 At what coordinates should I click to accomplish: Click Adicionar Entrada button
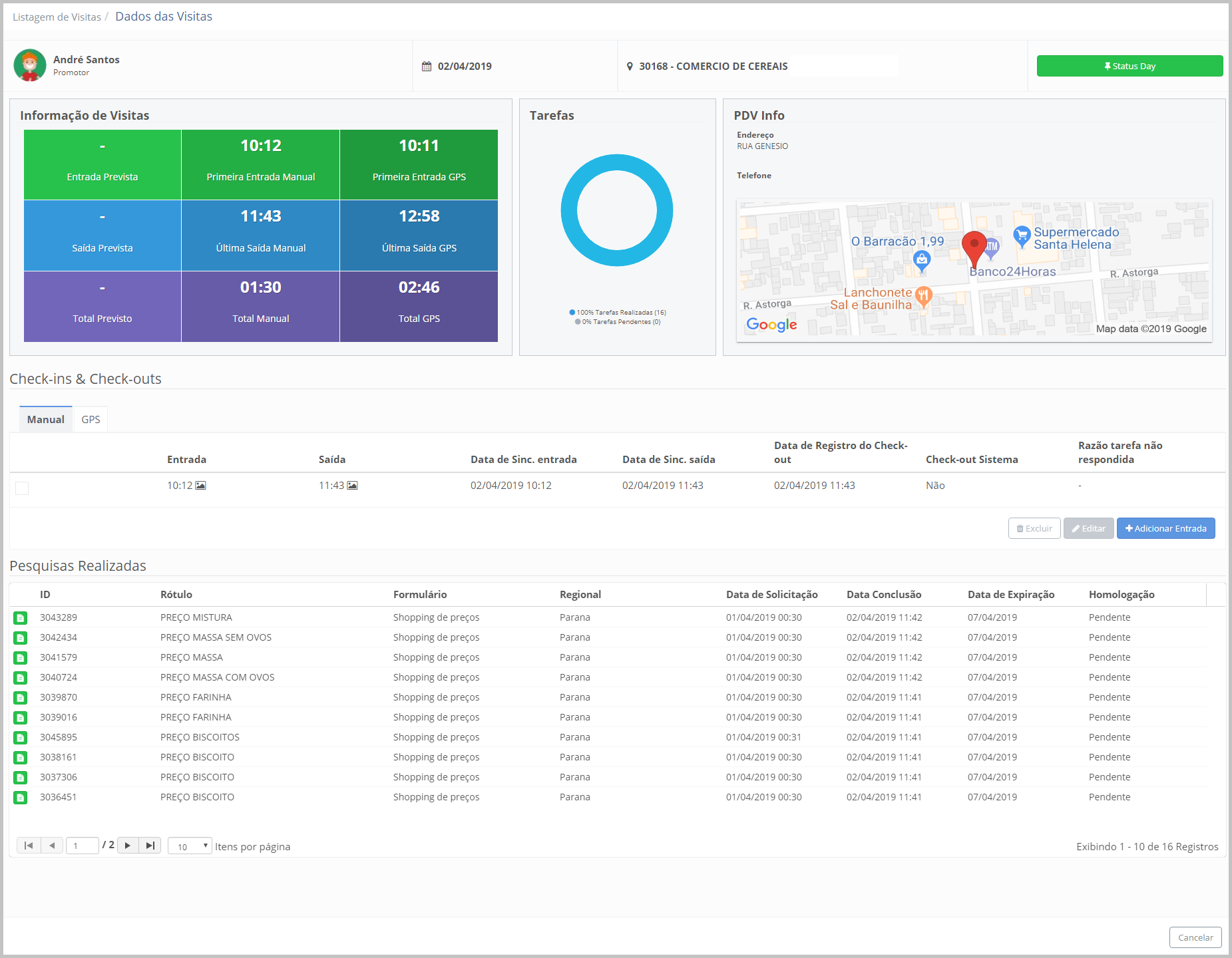(x=1165, y=528)
